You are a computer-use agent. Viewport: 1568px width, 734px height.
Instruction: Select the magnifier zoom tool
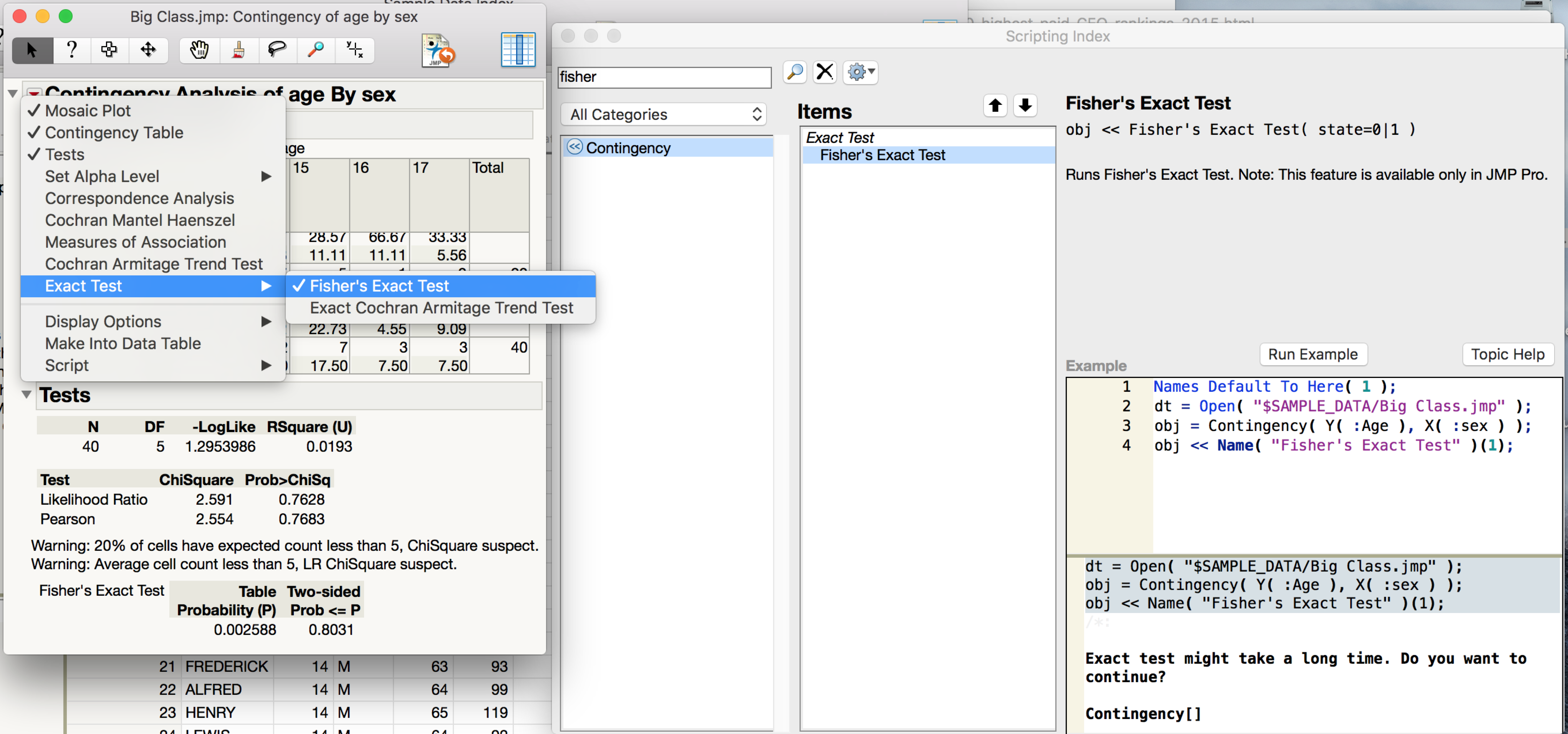coord(315,50)
